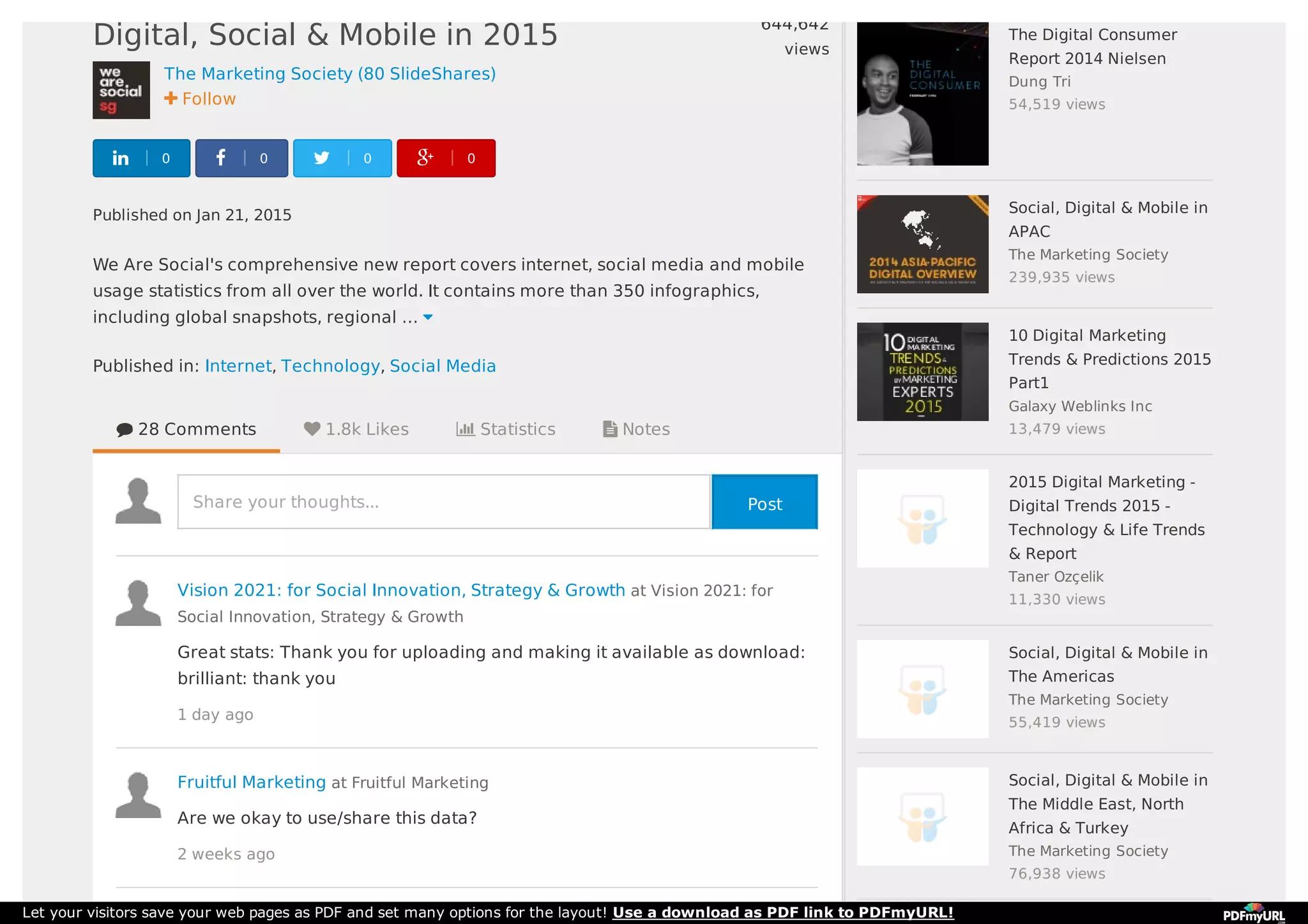This screenshot has width=1308, height=924.
Task: Click the Facebook share icon button
Action: pyautogui.click(x=241, y=158)
